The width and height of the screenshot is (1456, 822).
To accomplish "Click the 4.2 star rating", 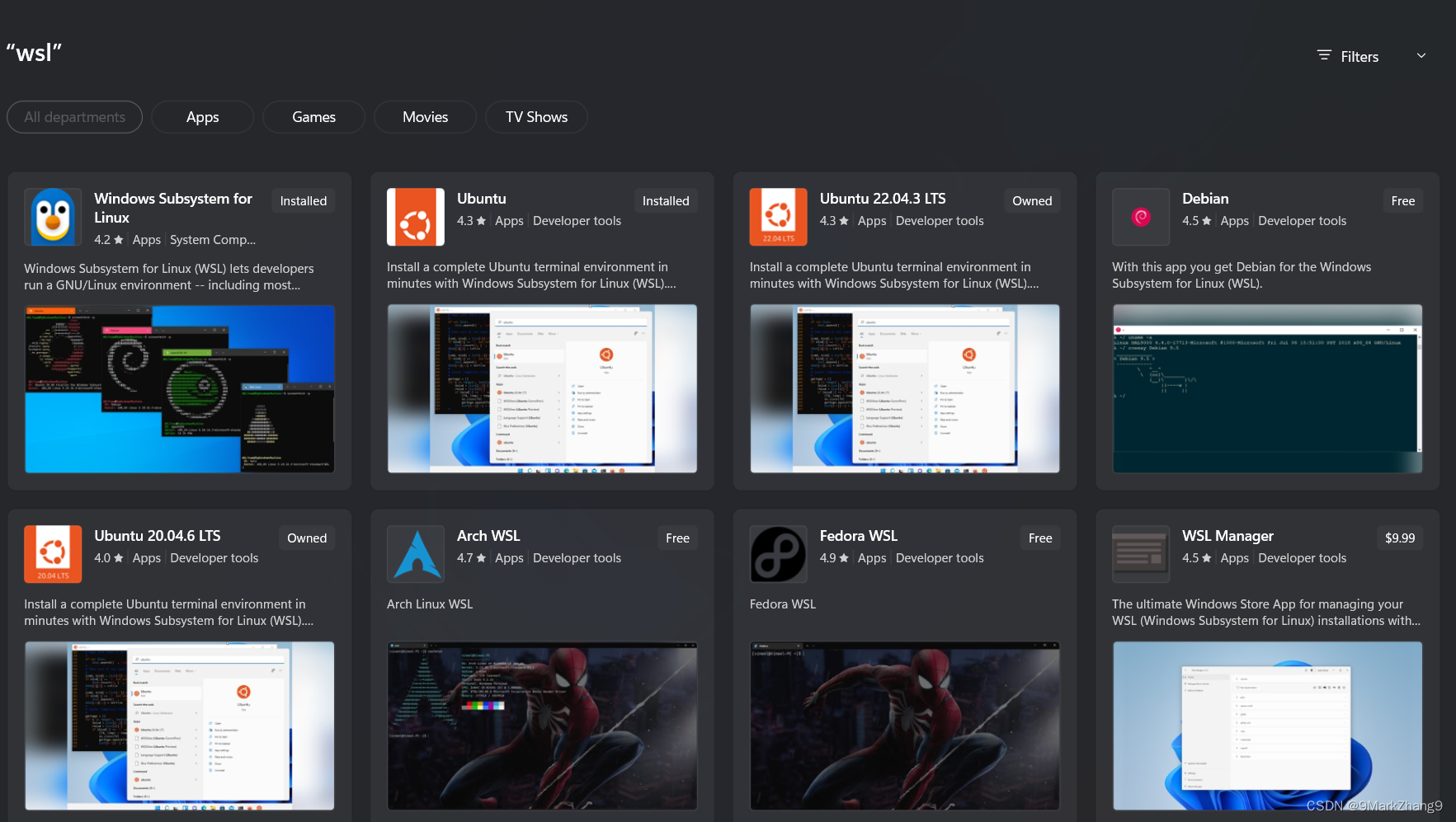I will [x=109, y=240].
